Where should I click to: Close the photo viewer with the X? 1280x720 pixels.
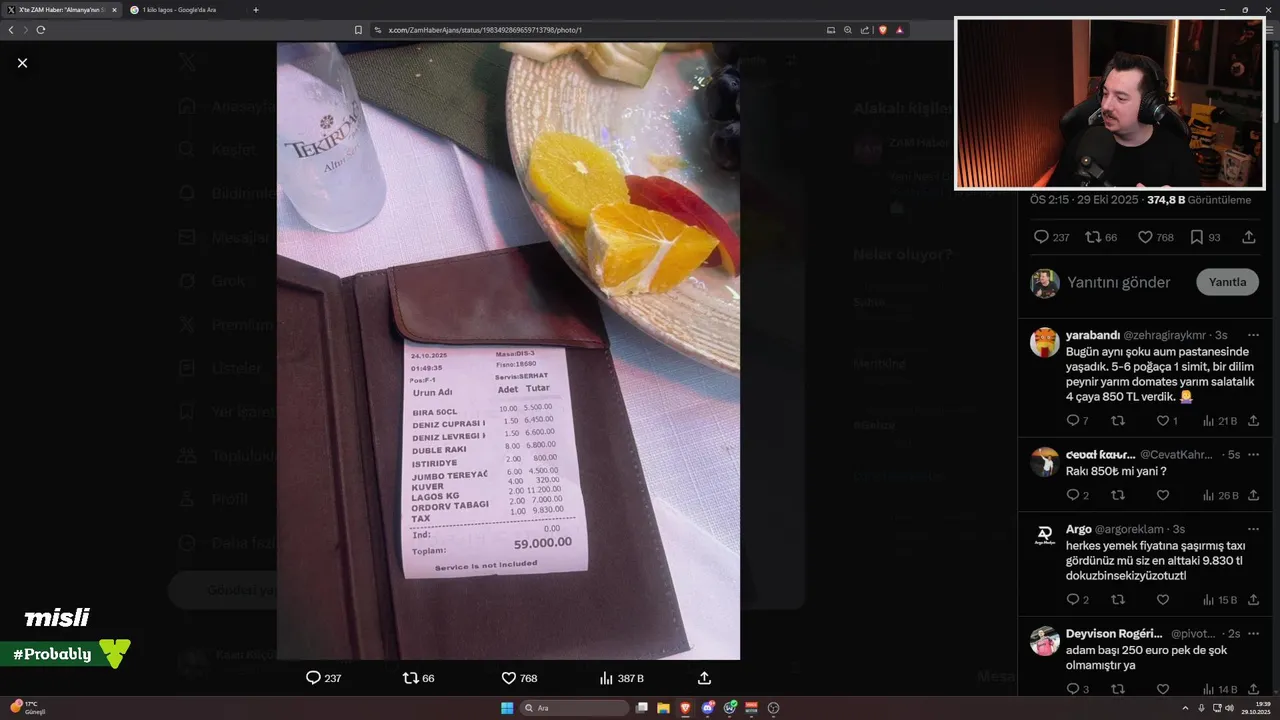coord(22,63)
